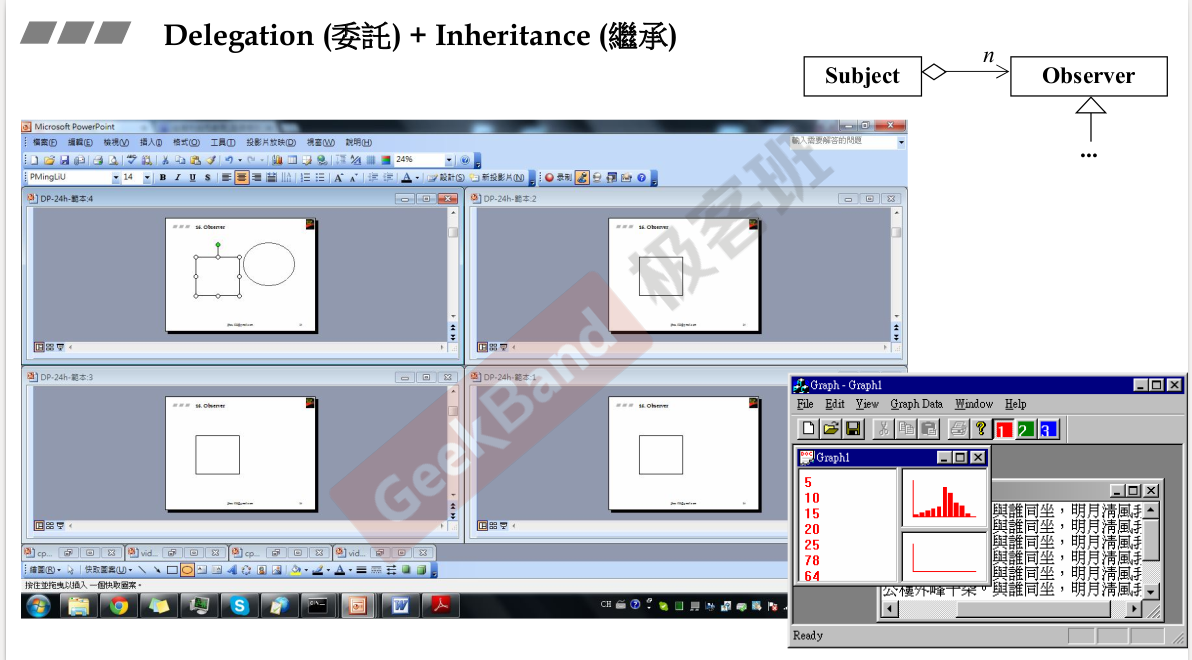
Task: Click the Insert Table icon in PowerPoint
Action: [293, 160]
